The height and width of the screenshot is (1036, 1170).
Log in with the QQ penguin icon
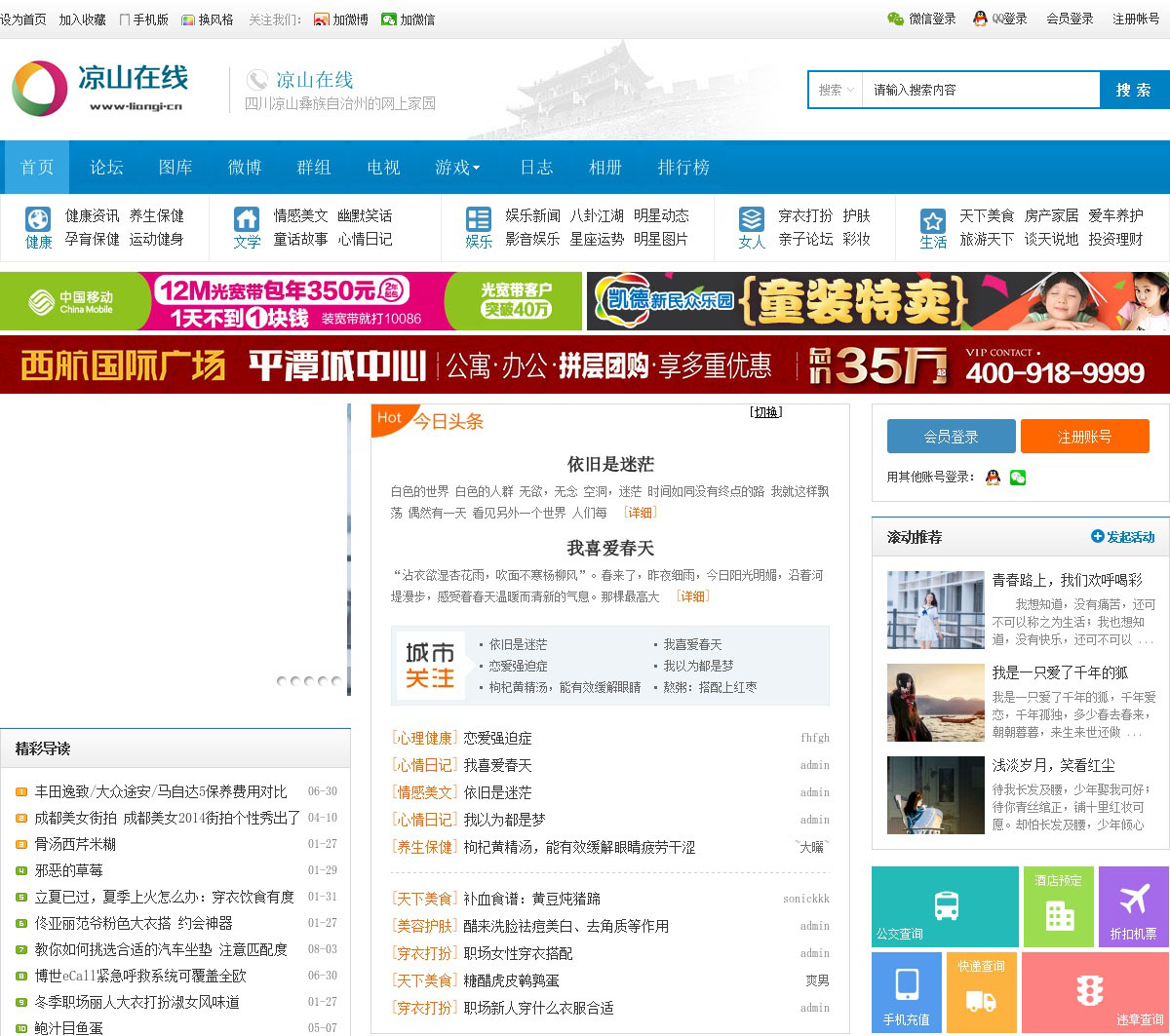(x=993, y=477)
